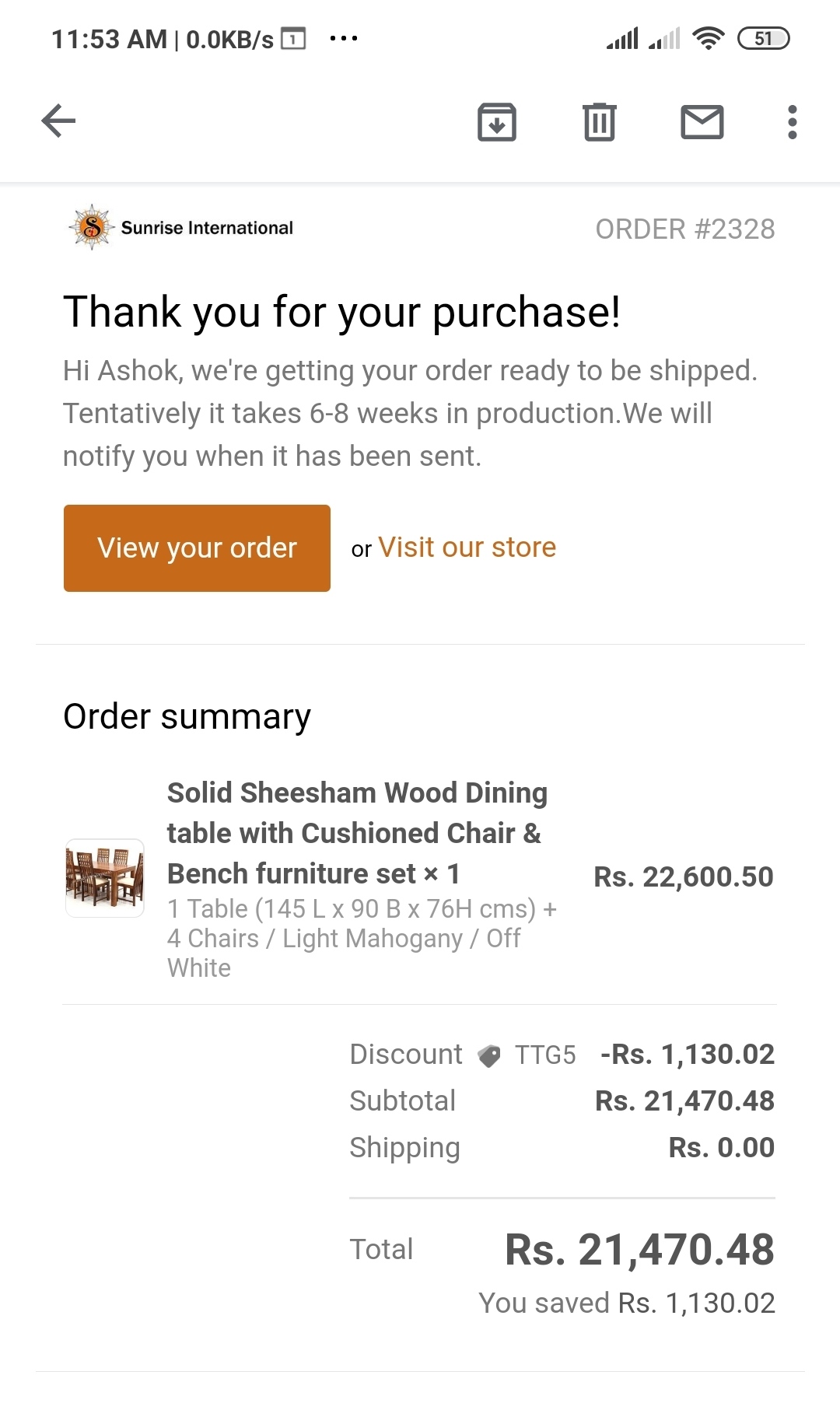Viewport: 840px width, 1417px height.
Task: Archive this email with the archive icon
Action: [x=497, y=122]
